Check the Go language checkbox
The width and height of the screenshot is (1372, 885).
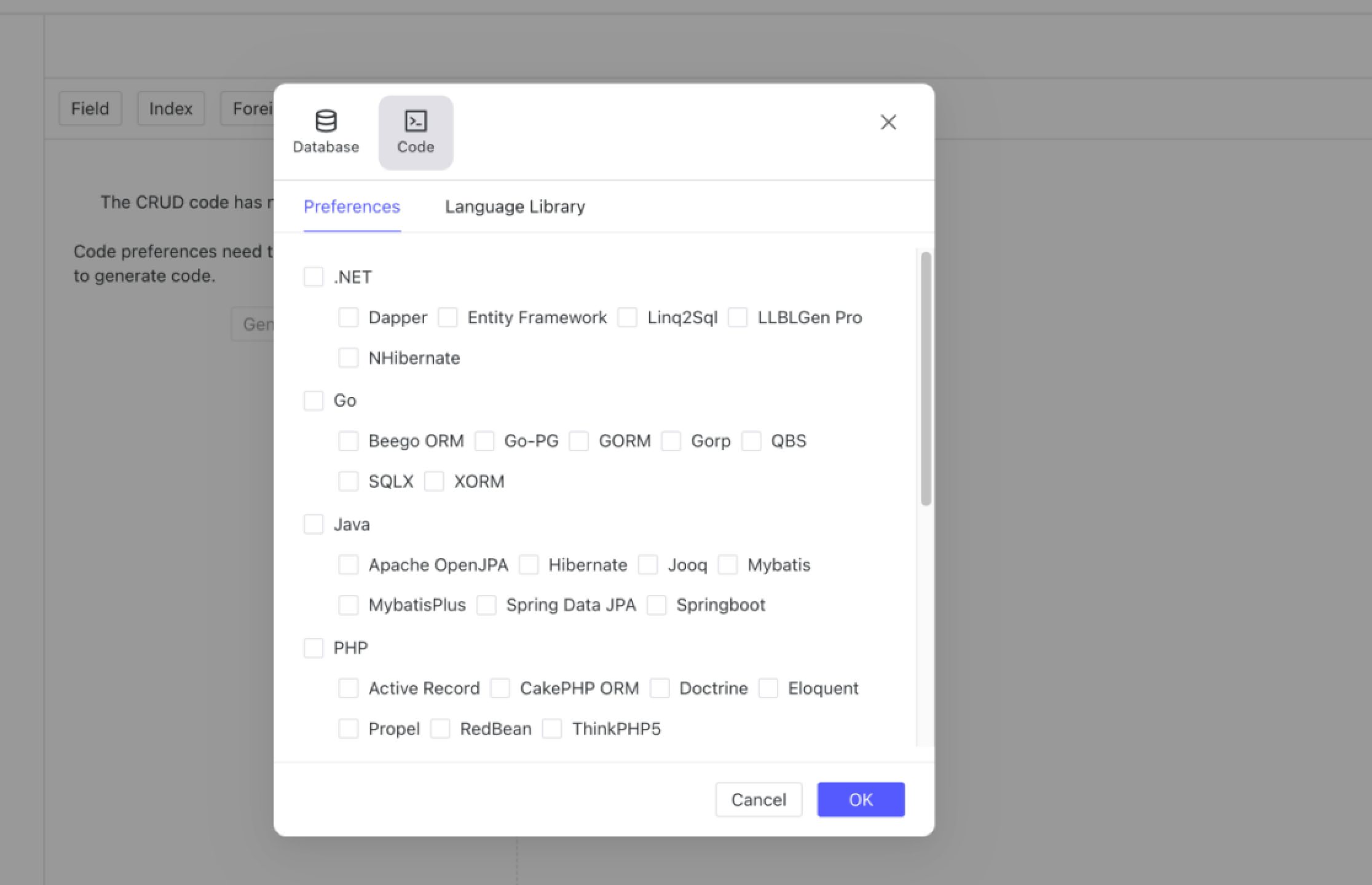(x=313, y=401)
